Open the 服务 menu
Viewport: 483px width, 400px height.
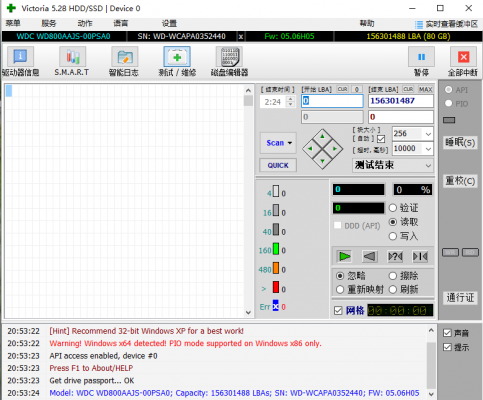pyautogui.click(x=49, y=23)
